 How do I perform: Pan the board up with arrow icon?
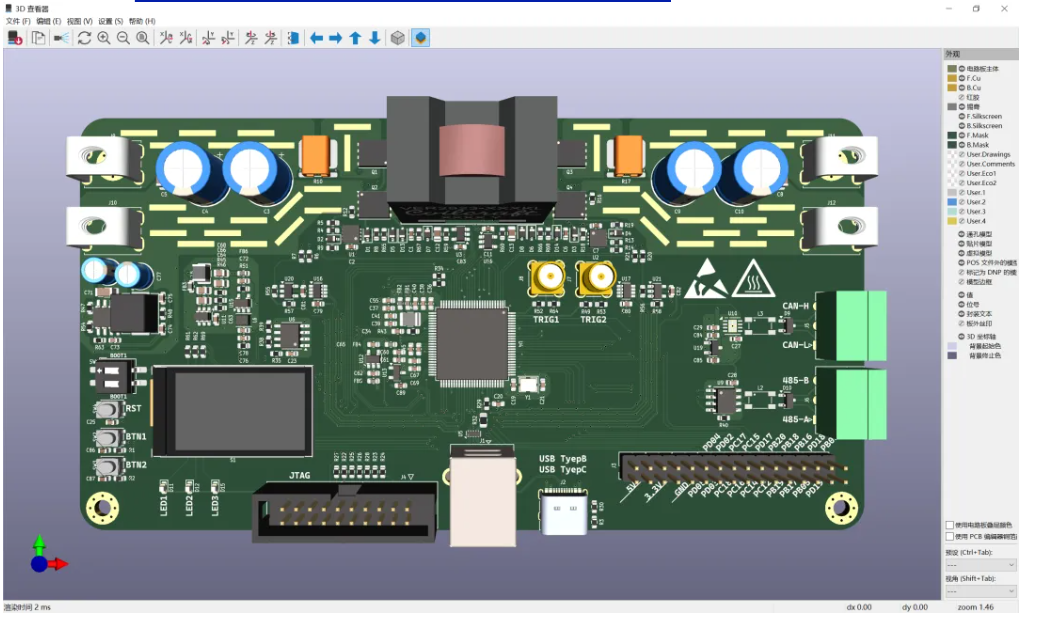(355, 38)
